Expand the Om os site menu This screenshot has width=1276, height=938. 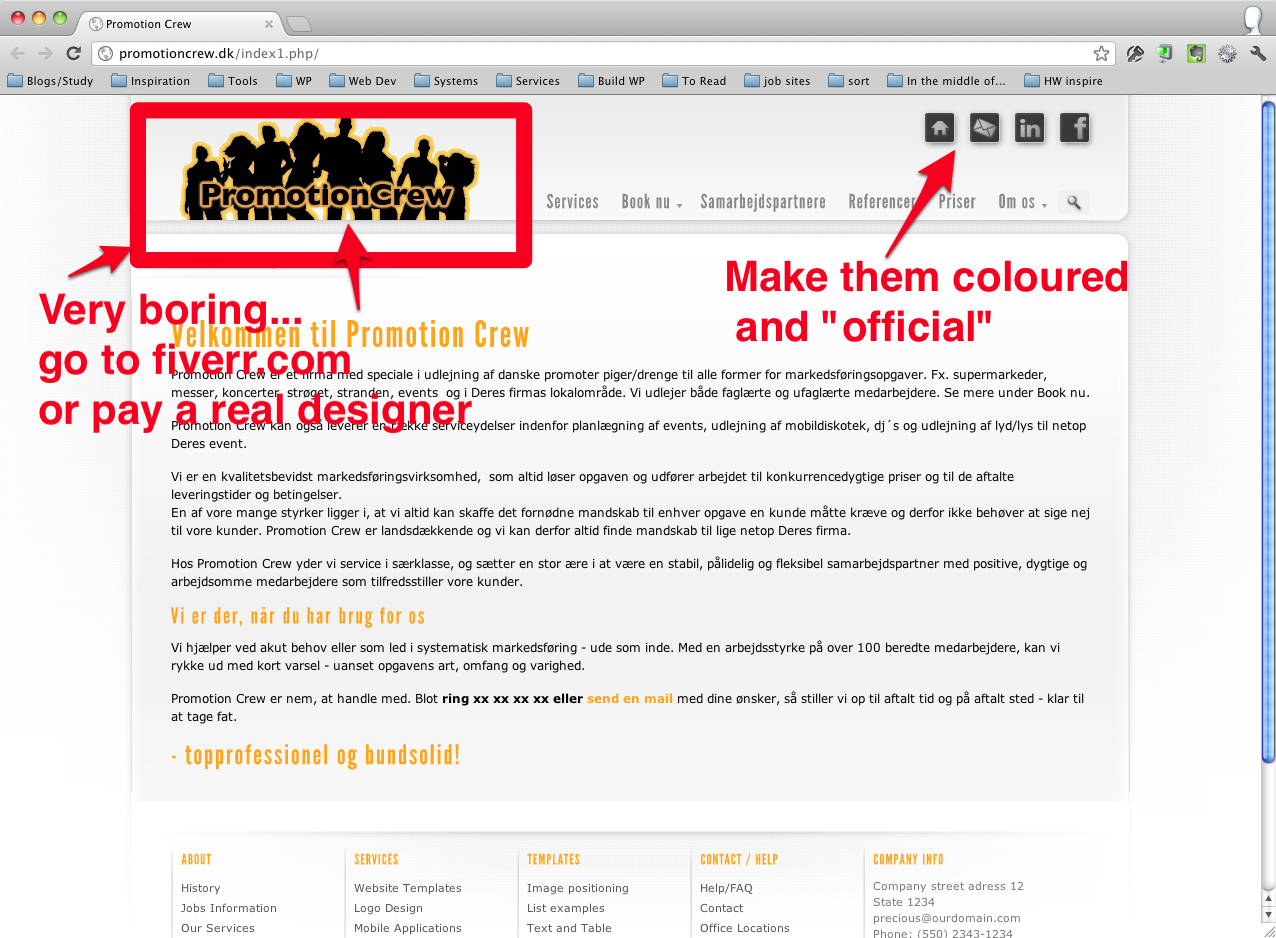point(1022,202)
